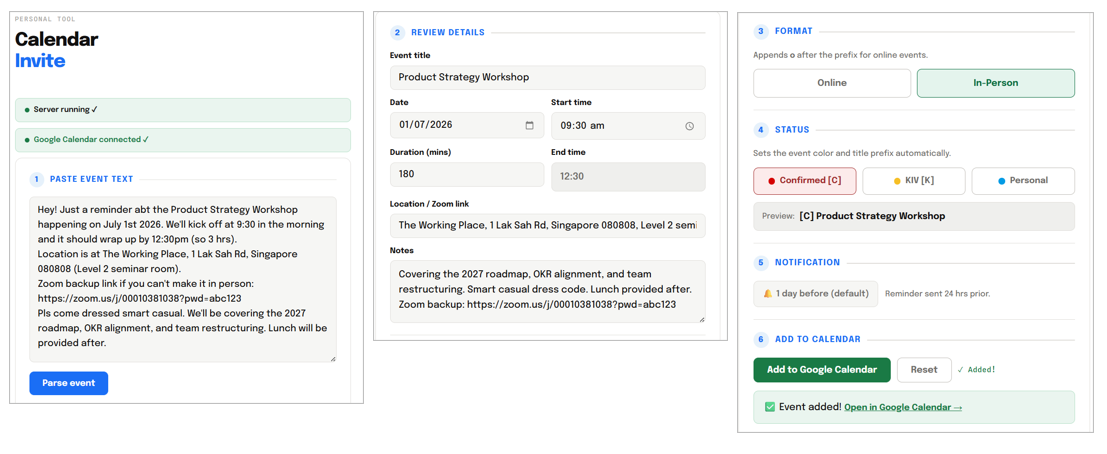The image size is (1107, 454).
Task: Select the Online format option
Action: 832,83
